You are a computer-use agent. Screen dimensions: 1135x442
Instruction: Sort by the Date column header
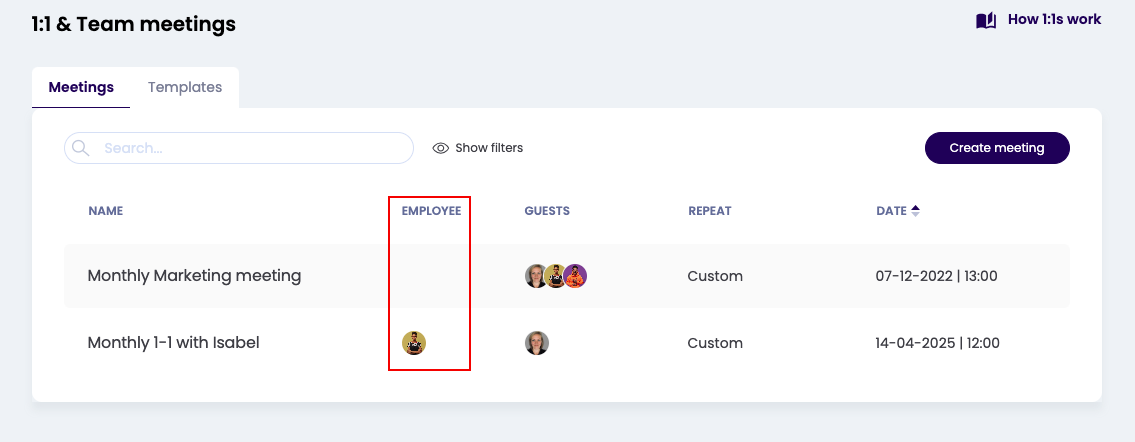(x=891, y=211)
